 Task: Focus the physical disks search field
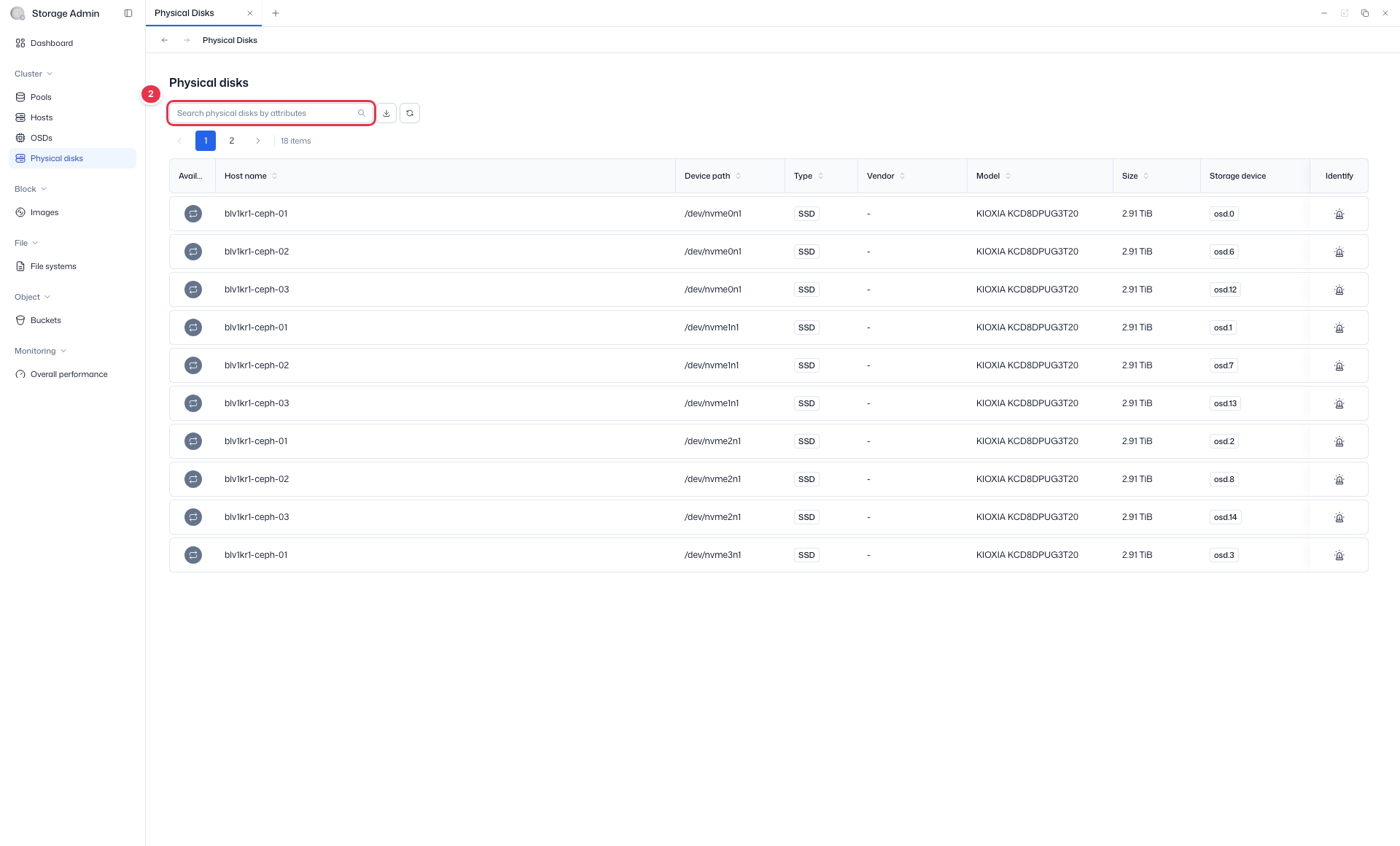[271, 113]
